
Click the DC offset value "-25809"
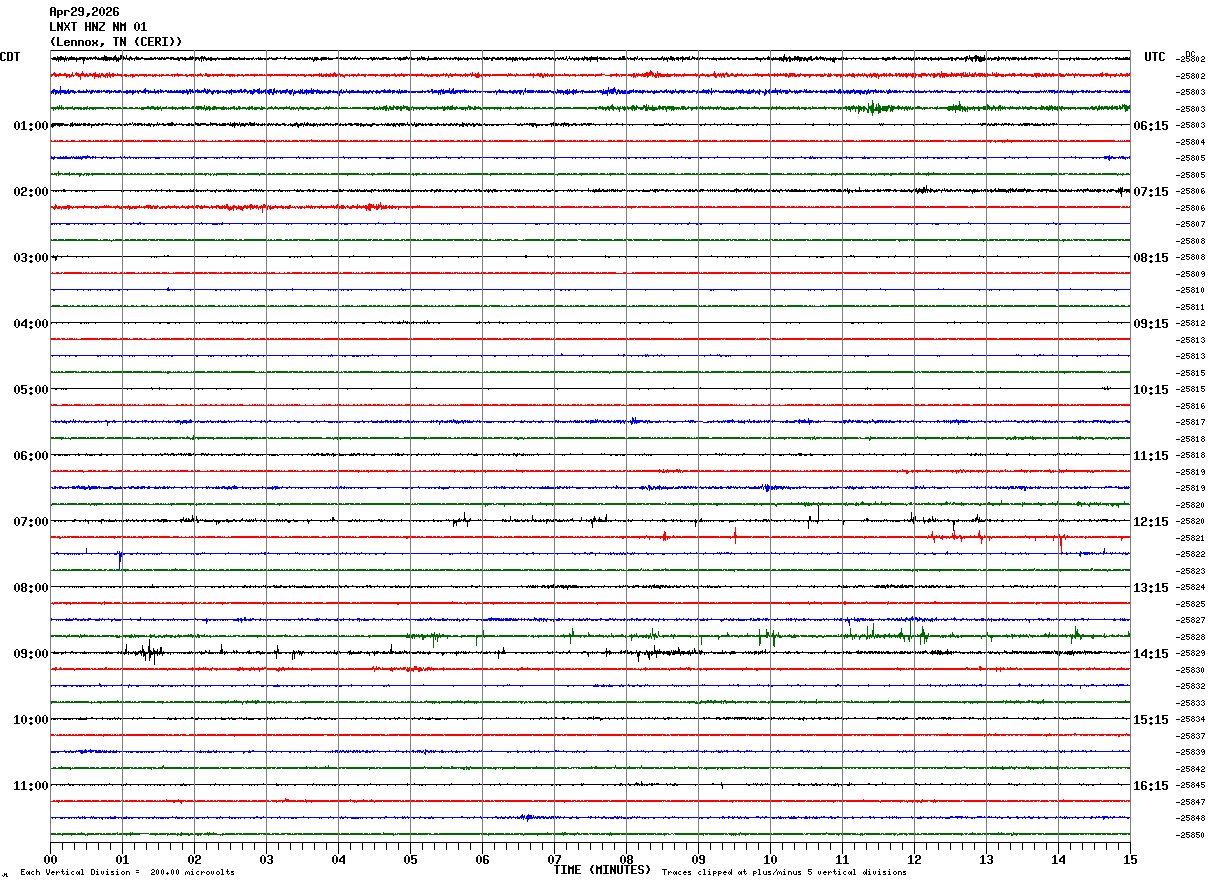(x=1191, y=274)
